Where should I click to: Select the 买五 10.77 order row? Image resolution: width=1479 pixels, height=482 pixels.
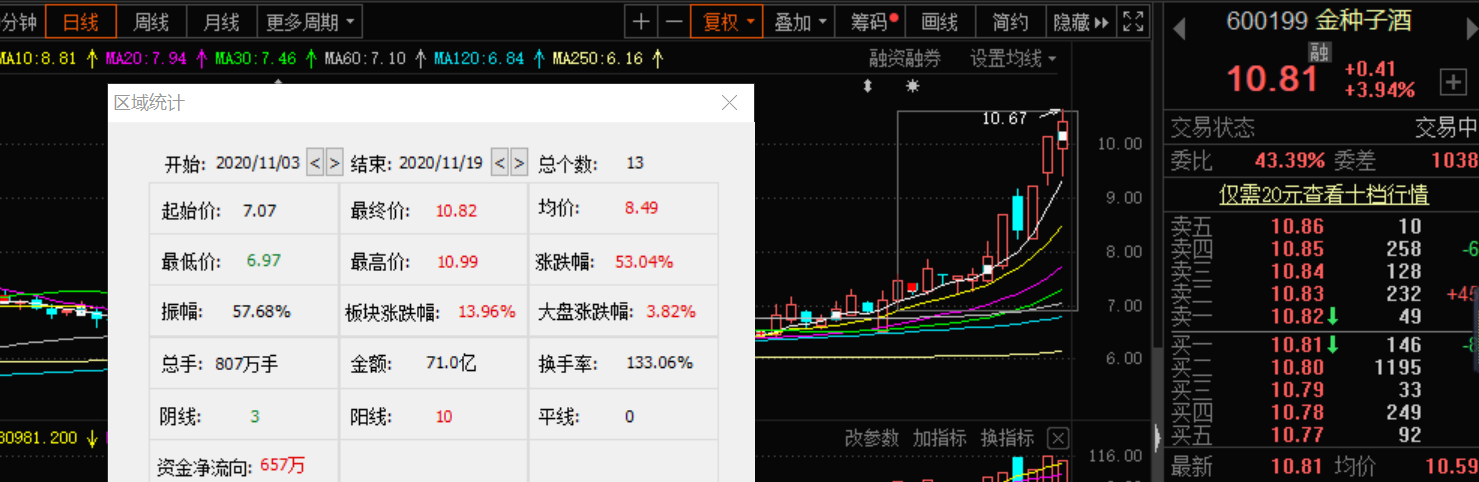pos(1321,435)
